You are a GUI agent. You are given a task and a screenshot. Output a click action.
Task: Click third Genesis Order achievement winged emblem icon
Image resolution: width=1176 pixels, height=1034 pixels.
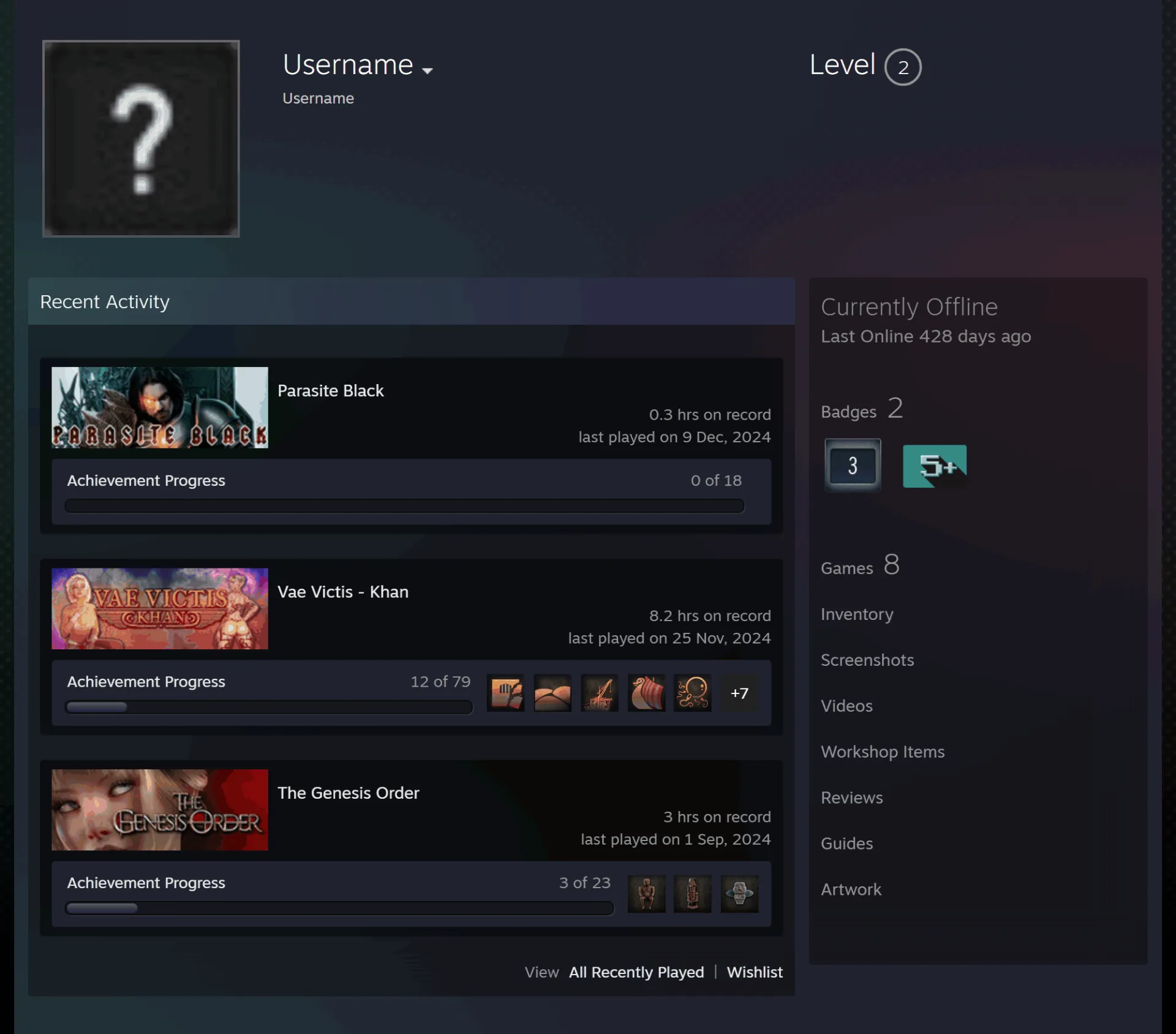(739, 894)
